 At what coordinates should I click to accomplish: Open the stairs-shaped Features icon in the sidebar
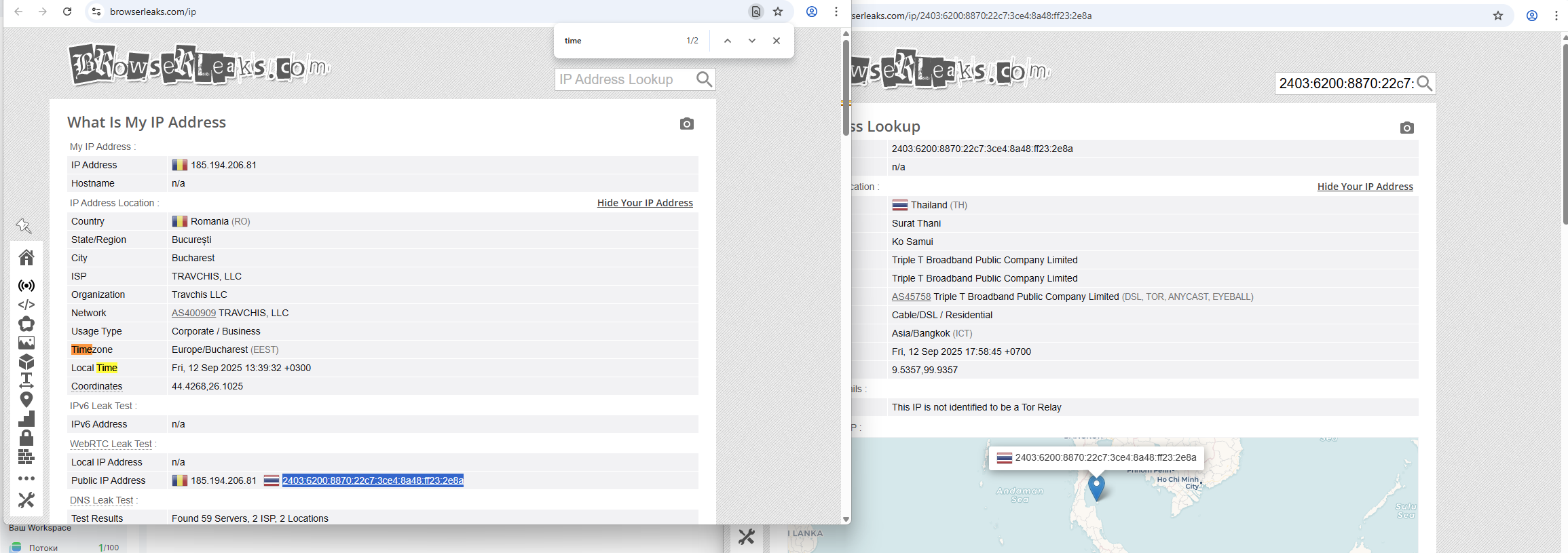point(26,419)
